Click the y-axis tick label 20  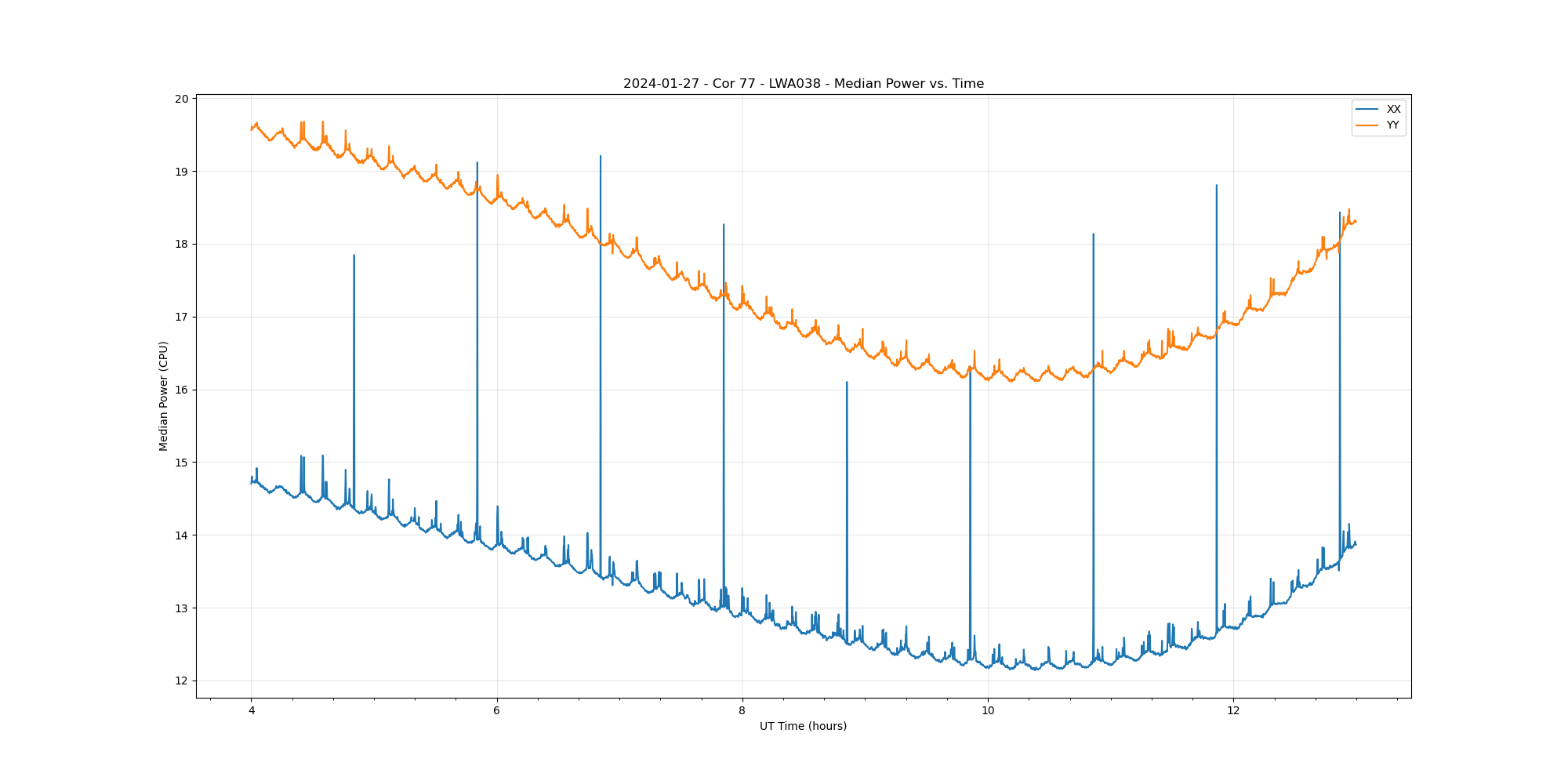tap(182, 99)
